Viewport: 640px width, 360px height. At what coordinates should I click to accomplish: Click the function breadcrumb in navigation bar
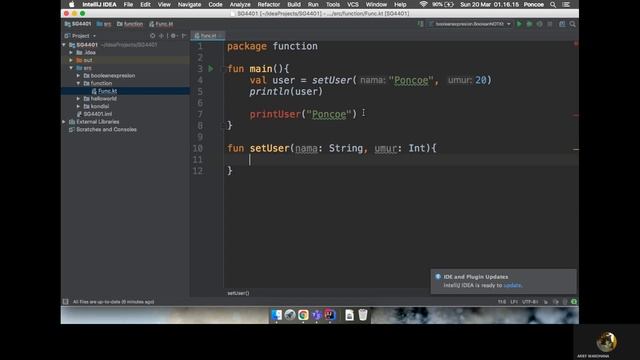click(x=130, y=24)
